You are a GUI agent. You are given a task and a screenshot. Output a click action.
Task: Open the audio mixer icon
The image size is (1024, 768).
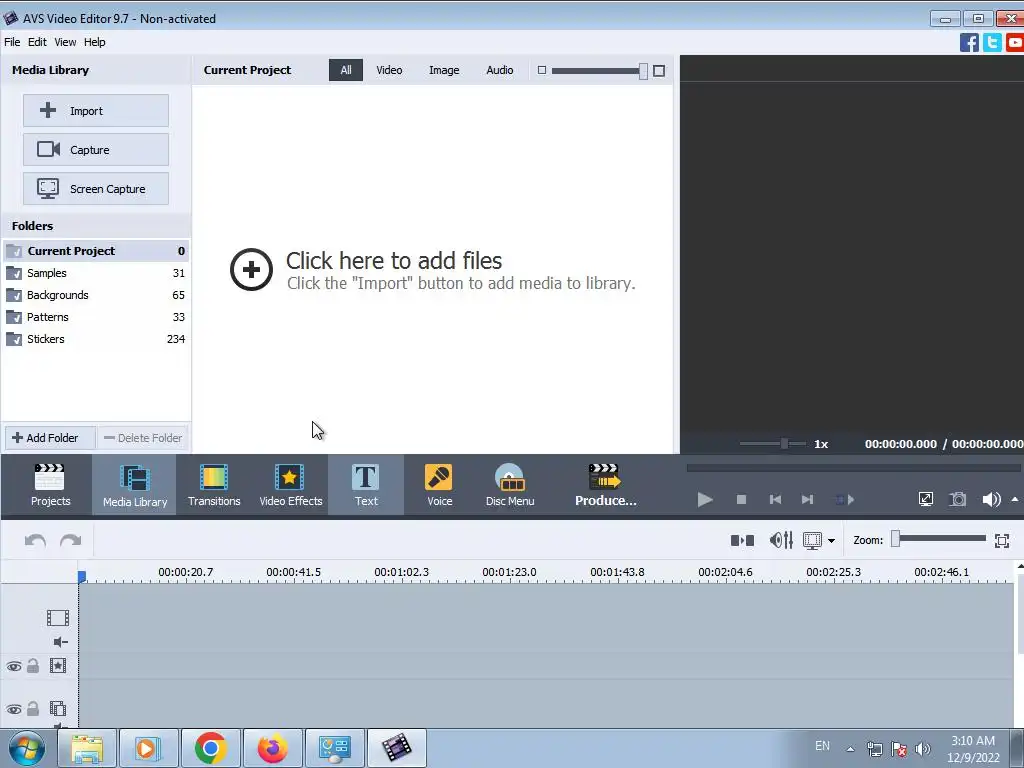(x=780, y=540)
